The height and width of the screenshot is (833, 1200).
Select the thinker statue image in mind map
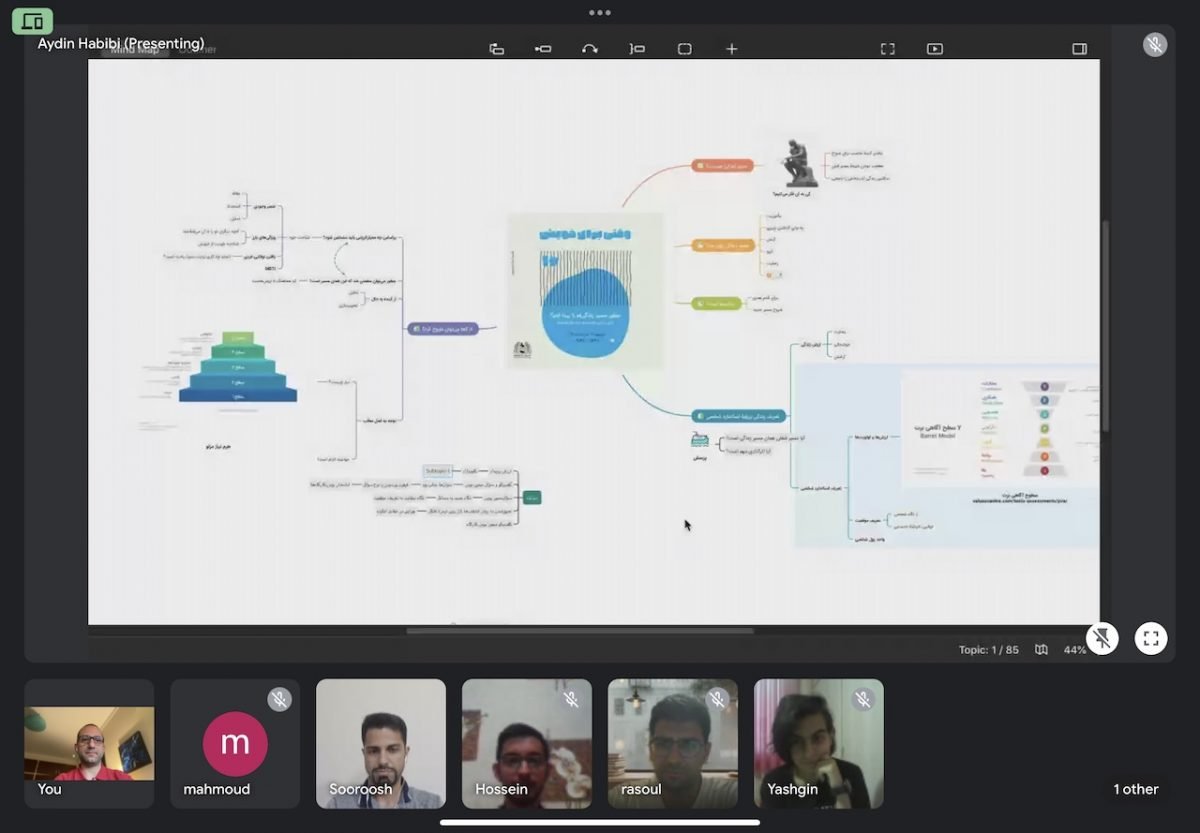[800, 163]
